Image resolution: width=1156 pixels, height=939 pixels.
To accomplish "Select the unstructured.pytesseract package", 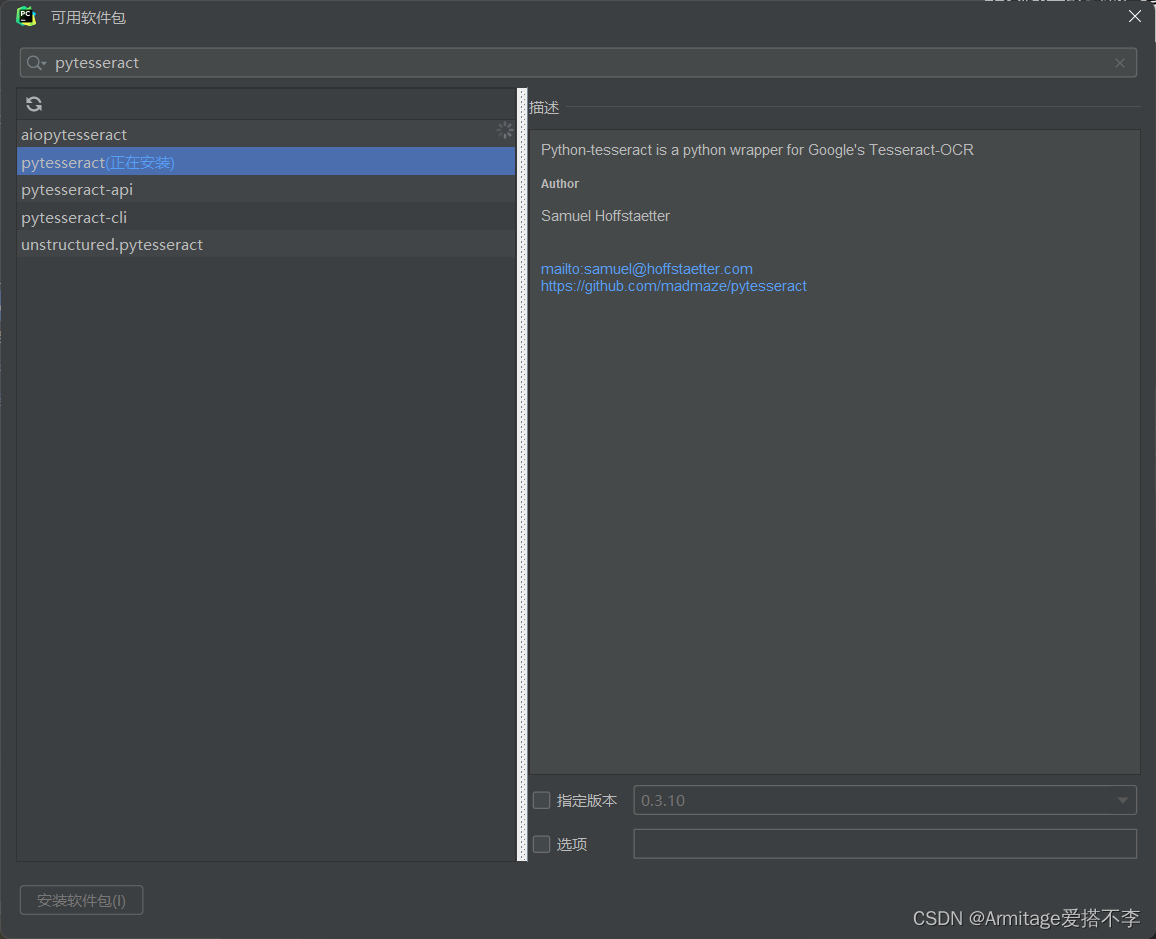I will 266,245.
